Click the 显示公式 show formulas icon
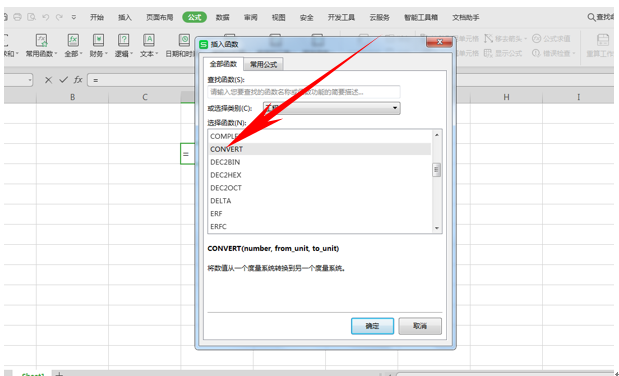The width and height of the screenshot is (619, 376). point(489,53)
